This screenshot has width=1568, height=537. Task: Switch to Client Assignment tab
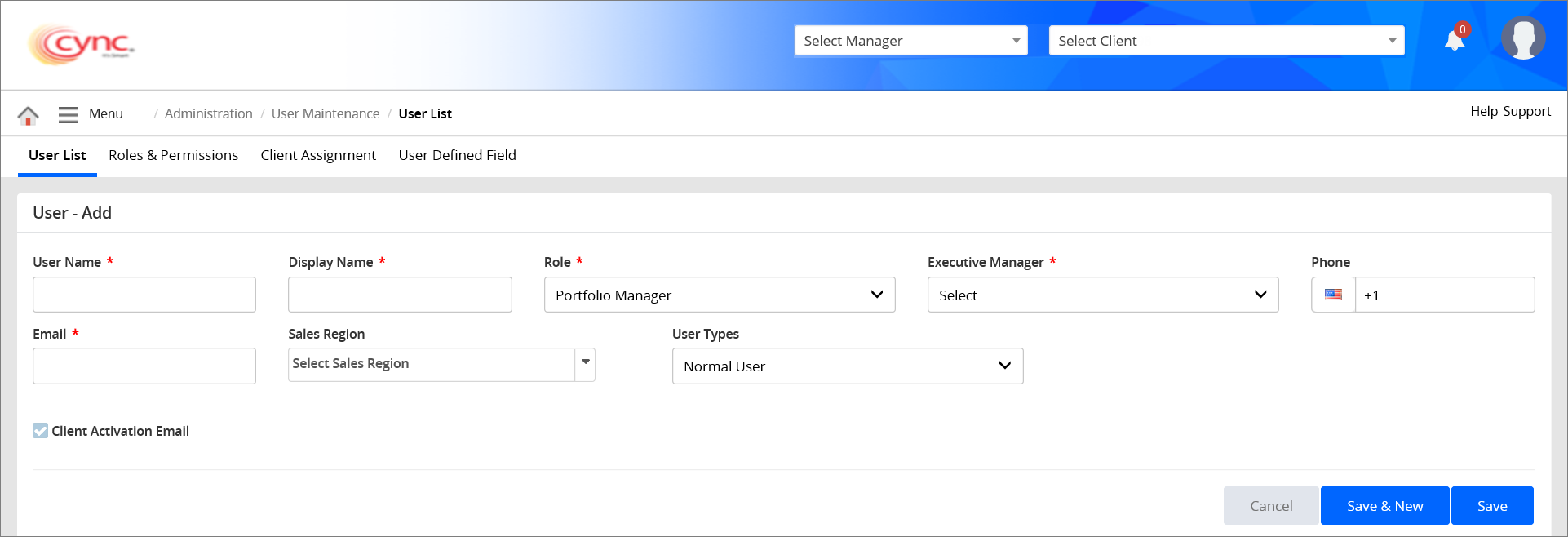[x=318, y=155]
